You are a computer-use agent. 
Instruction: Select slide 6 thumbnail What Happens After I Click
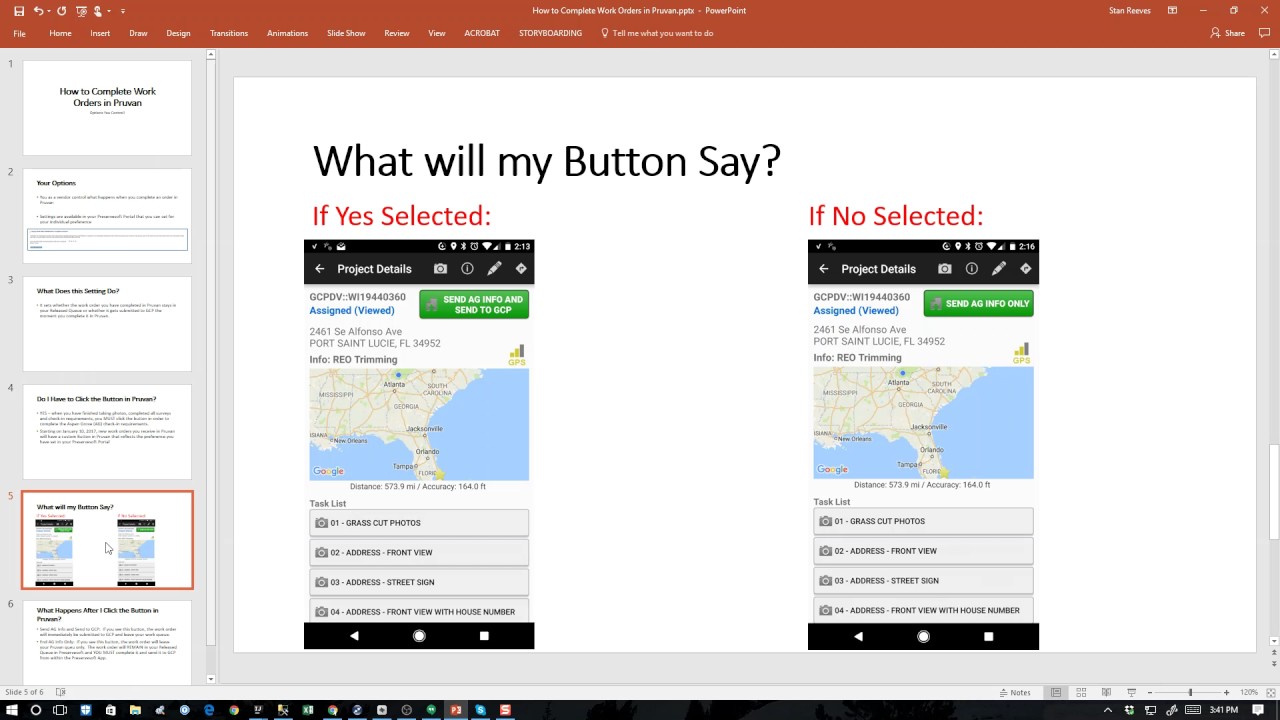tap(107, 643)
